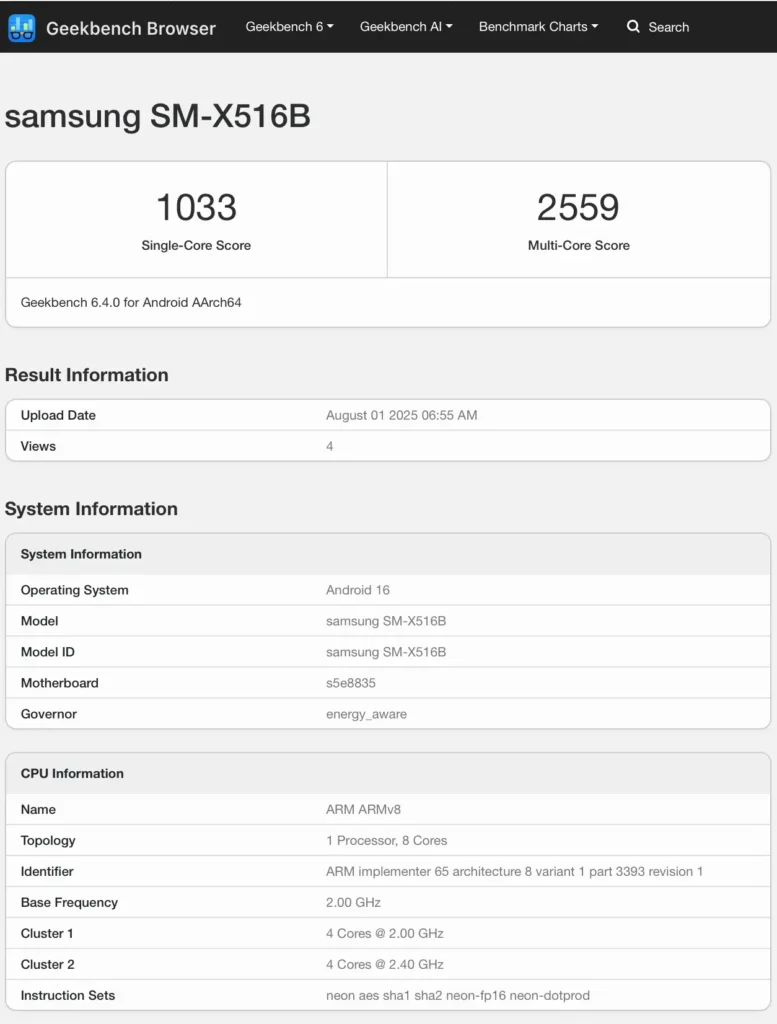Click the 1033 single-core score value

[196, 207]
